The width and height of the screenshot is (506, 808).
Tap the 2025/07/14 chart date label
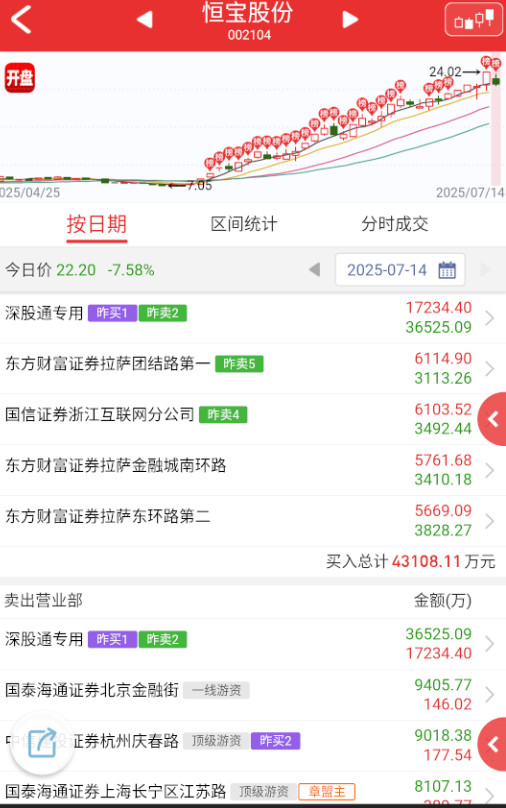pos(470,193)
